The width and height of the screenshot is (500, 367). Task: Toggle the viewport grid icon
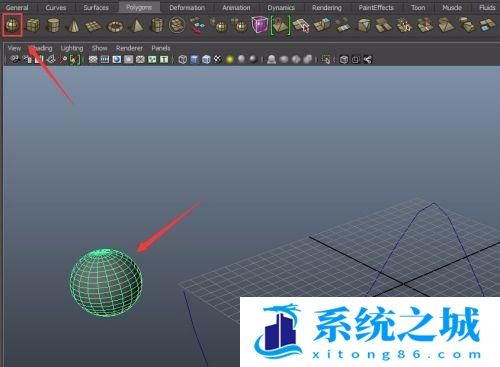(x=93, y=59)
